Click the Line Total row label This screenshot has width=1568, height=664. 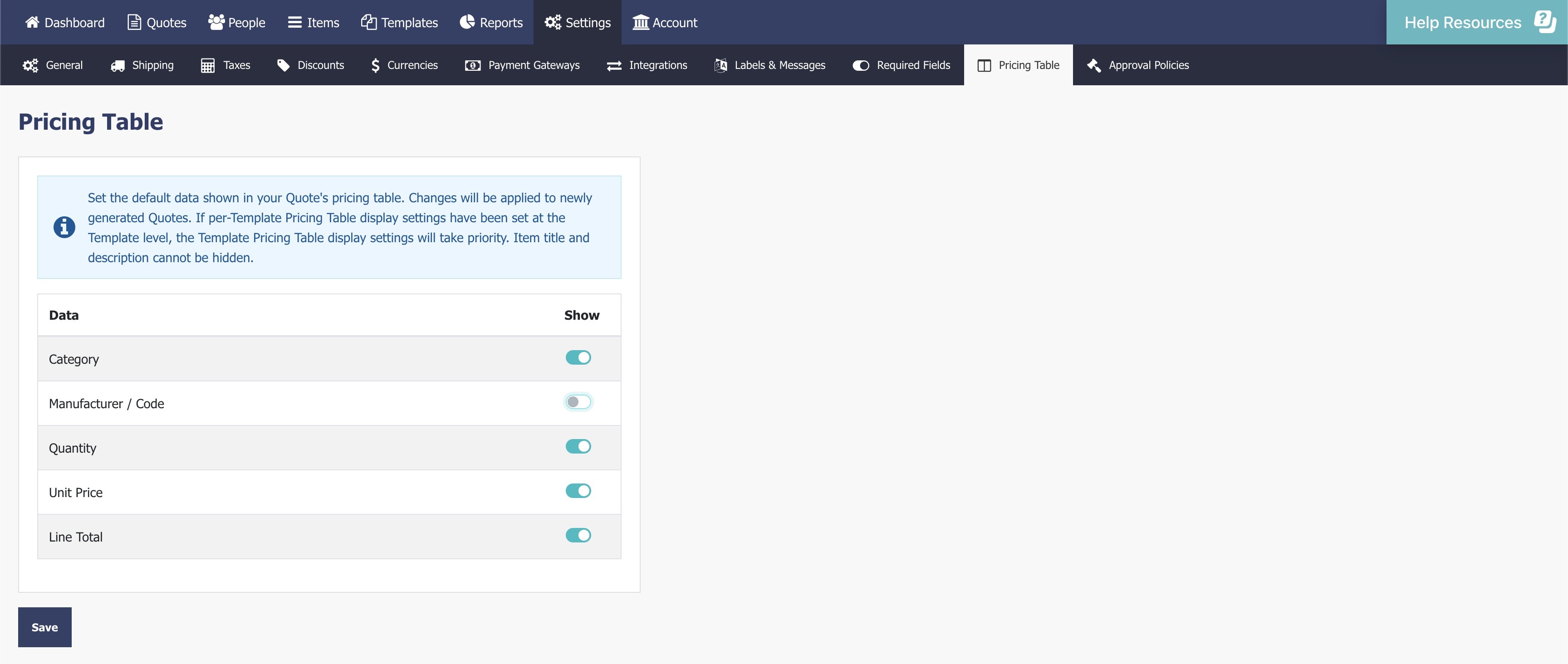pos(75,537)
